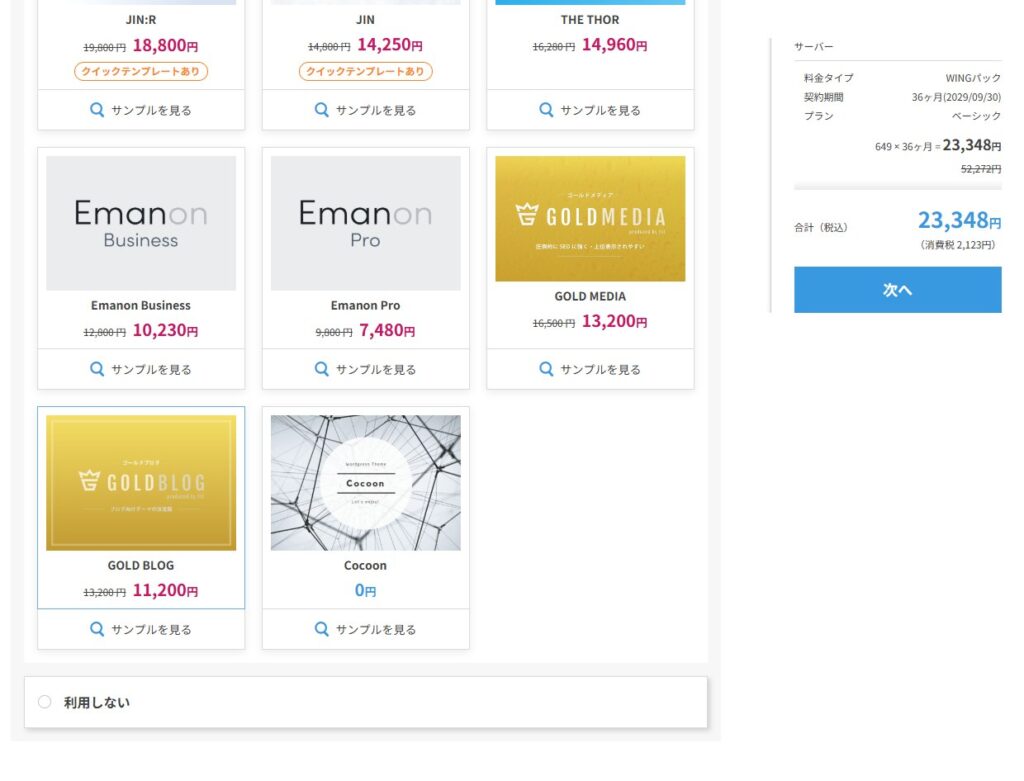Click the WINGパック value

click(x=973, y=78)
